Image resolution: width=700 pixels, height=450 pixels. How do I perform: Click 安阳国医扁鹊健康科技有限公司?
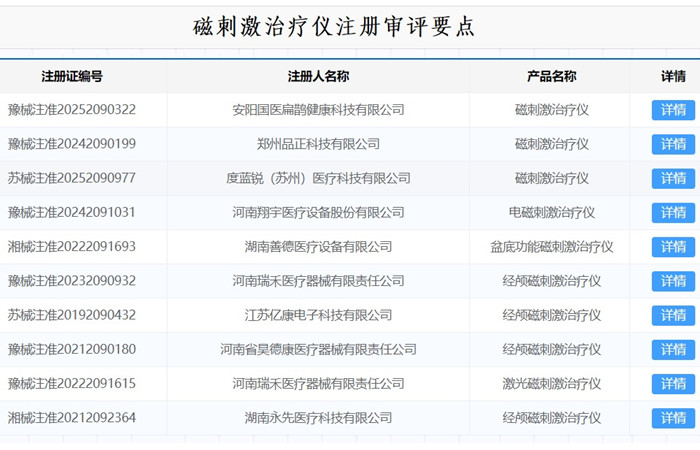(x=318, y=110)
